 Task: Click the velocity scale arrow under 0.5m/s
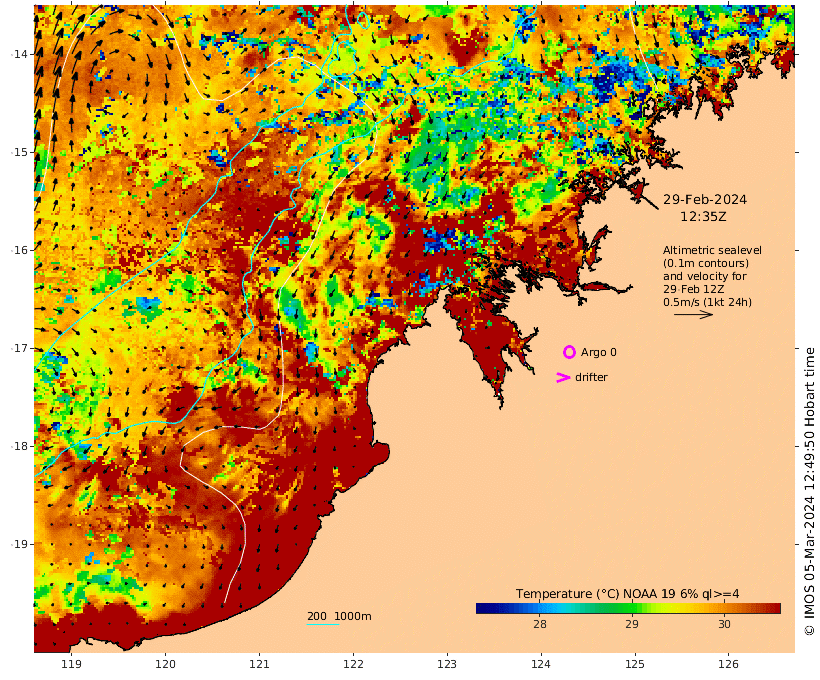(693, 314)
